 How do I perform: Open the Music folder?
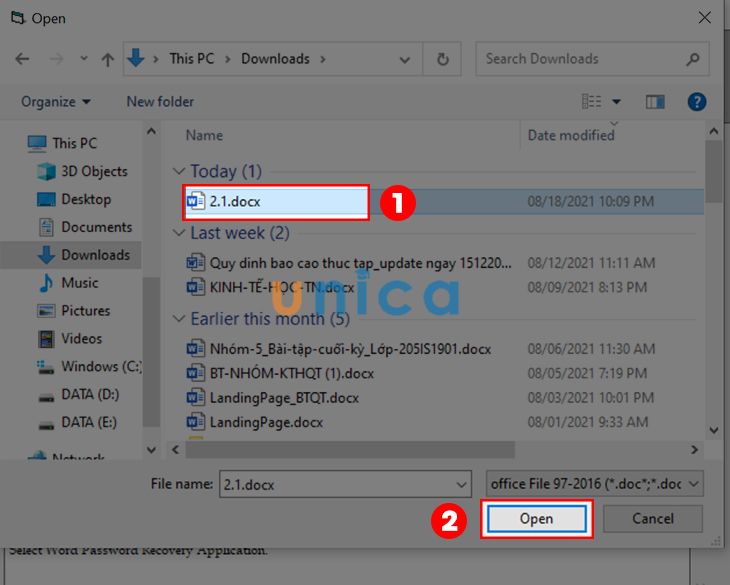click(x=69, y=282)
